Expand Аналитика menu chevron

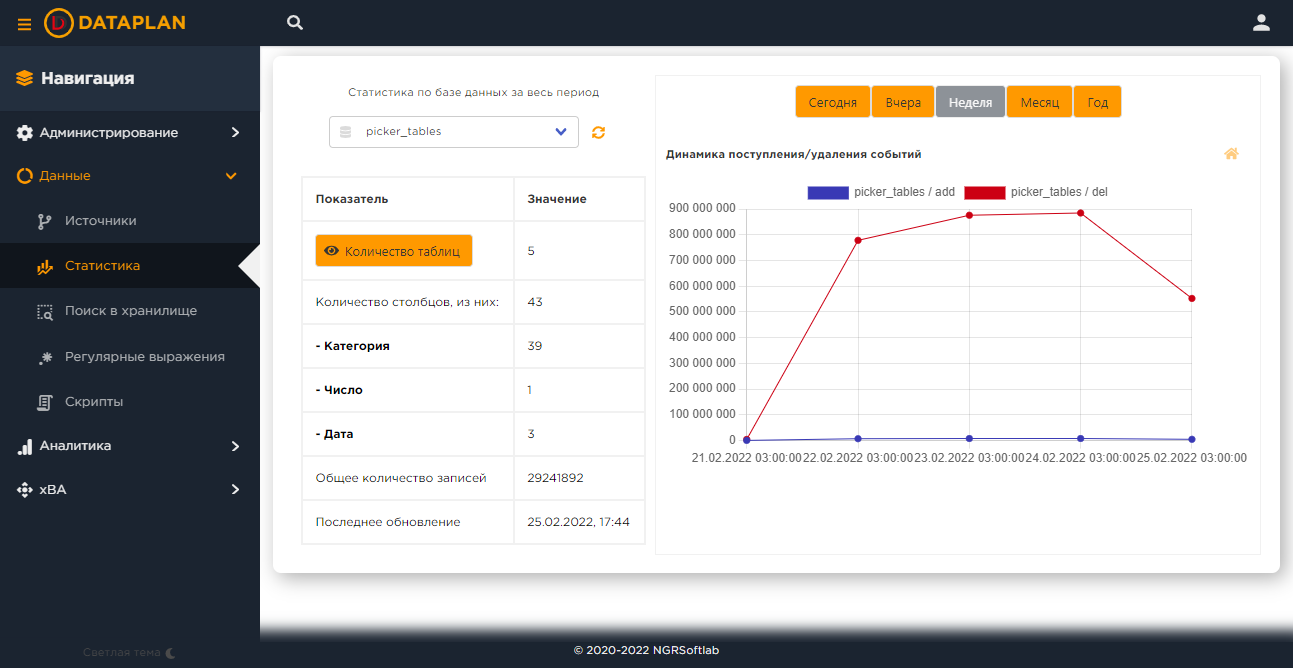click(x=235, y=446)
